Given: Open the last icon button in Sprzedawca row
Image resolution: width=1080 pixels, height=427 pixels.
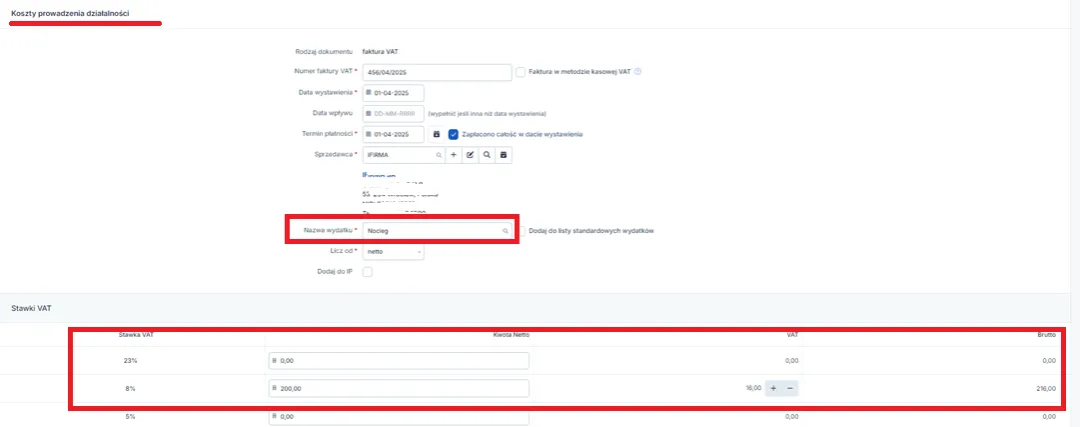Looking at the screenshot, I should (x=503, y=156).
